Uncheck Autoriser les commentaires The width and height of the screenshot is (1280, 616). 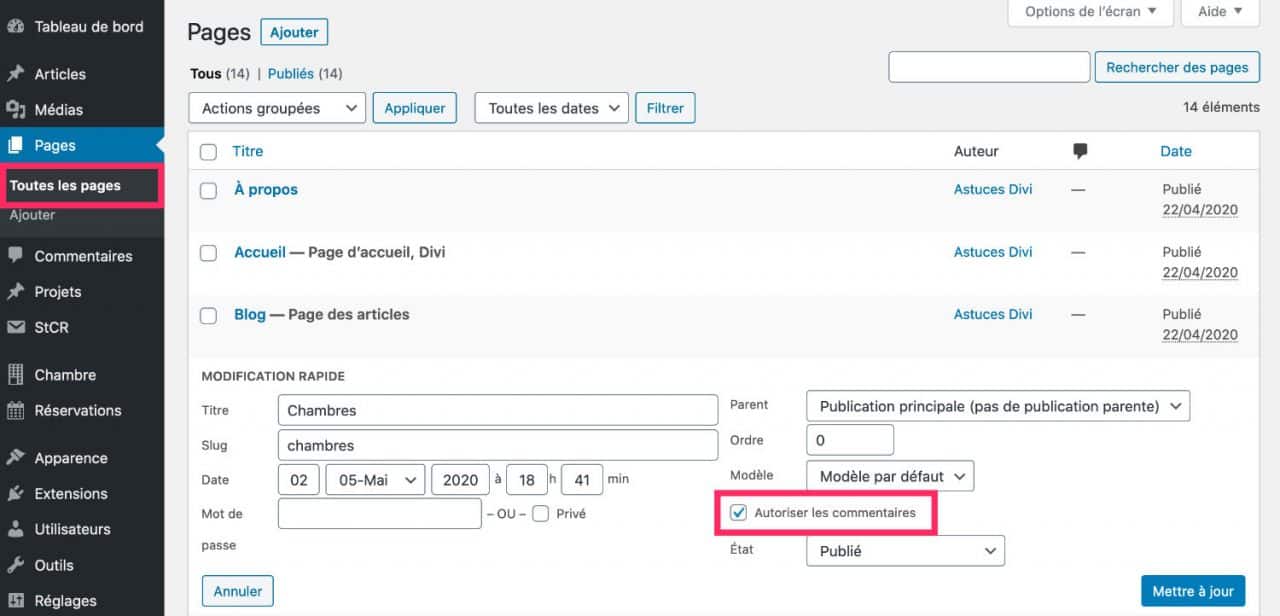click(738, 512)
